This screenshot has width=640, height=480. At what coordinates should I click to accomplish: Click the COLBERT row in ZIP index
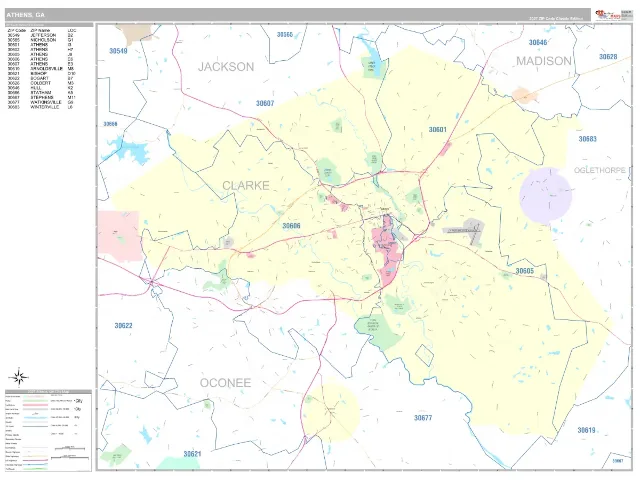[x=41, y=83]
